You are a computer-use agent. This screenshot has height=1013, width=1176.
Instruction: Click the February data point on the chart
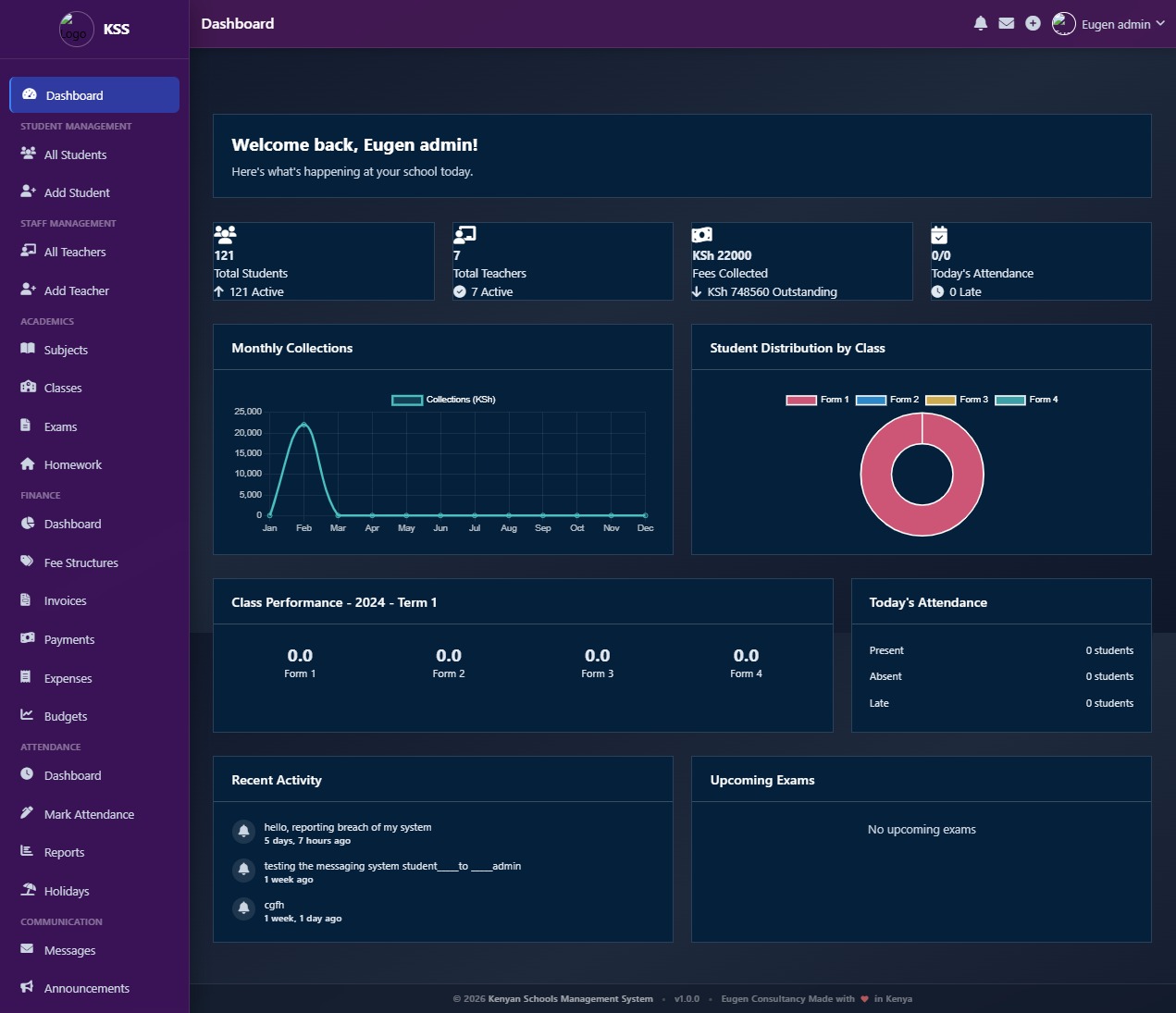(303, 425)
